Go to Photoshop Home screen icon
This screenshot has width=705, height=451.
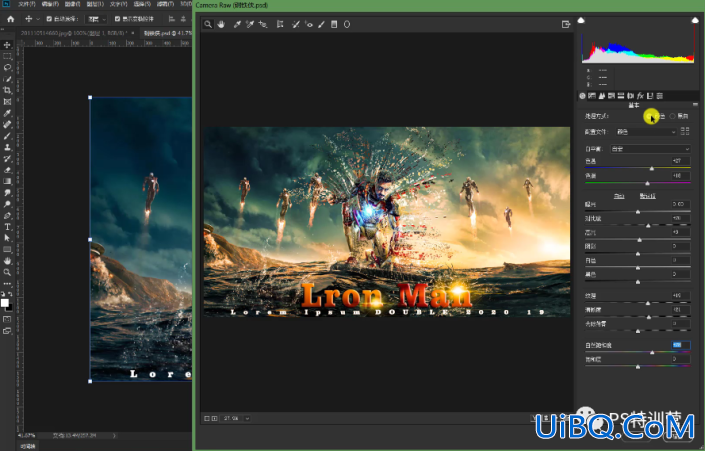[x=11, y=19]
